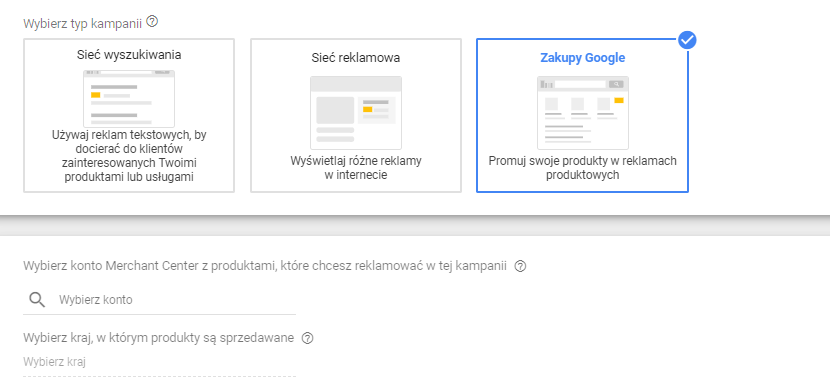The height and width of the screenshot is (389, 830).
Task: Select the Sieć wyszukiwania campaign card
Action: [129, 115]
